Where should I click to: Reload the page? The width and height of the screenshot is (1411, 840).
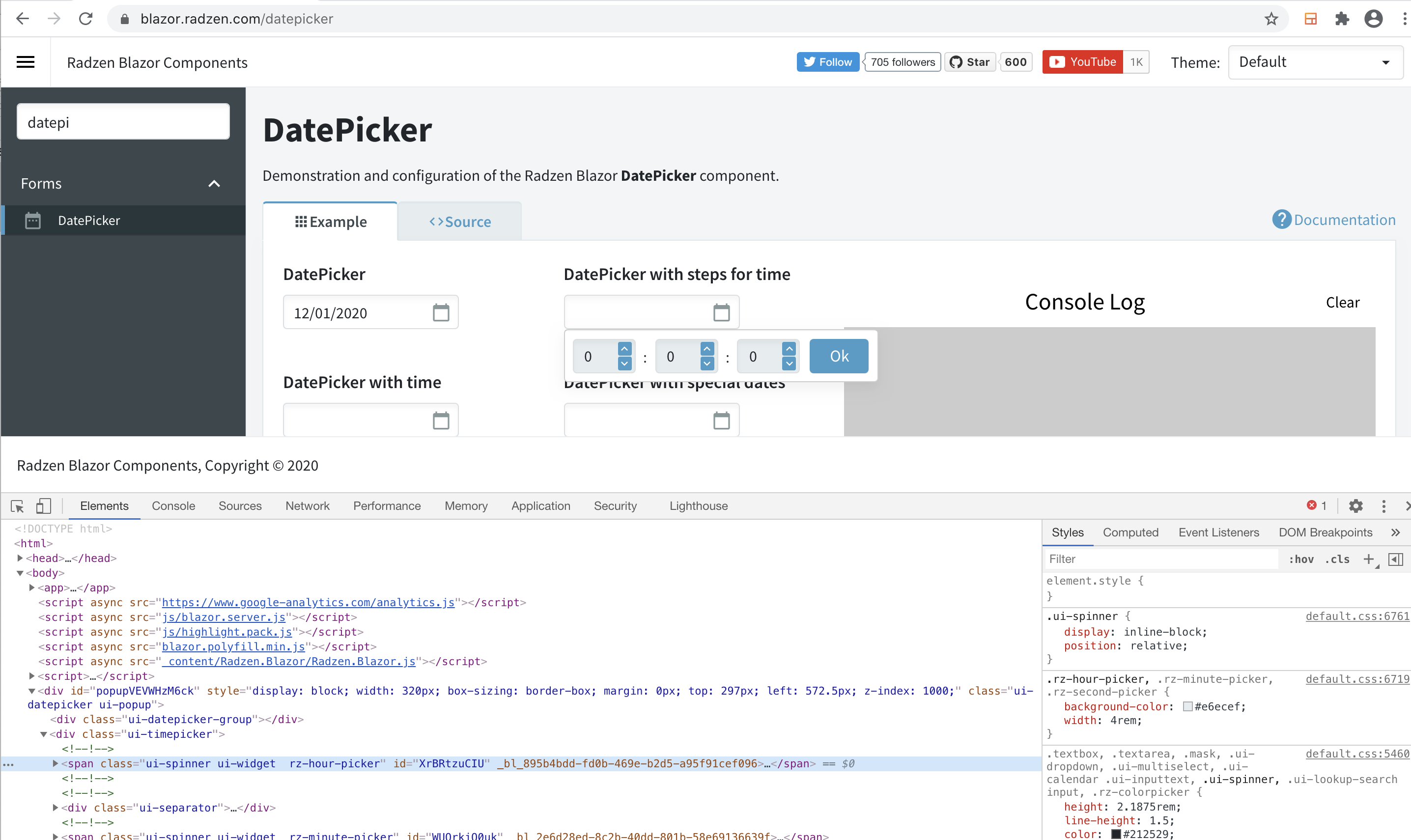click(x=85, y=19)
